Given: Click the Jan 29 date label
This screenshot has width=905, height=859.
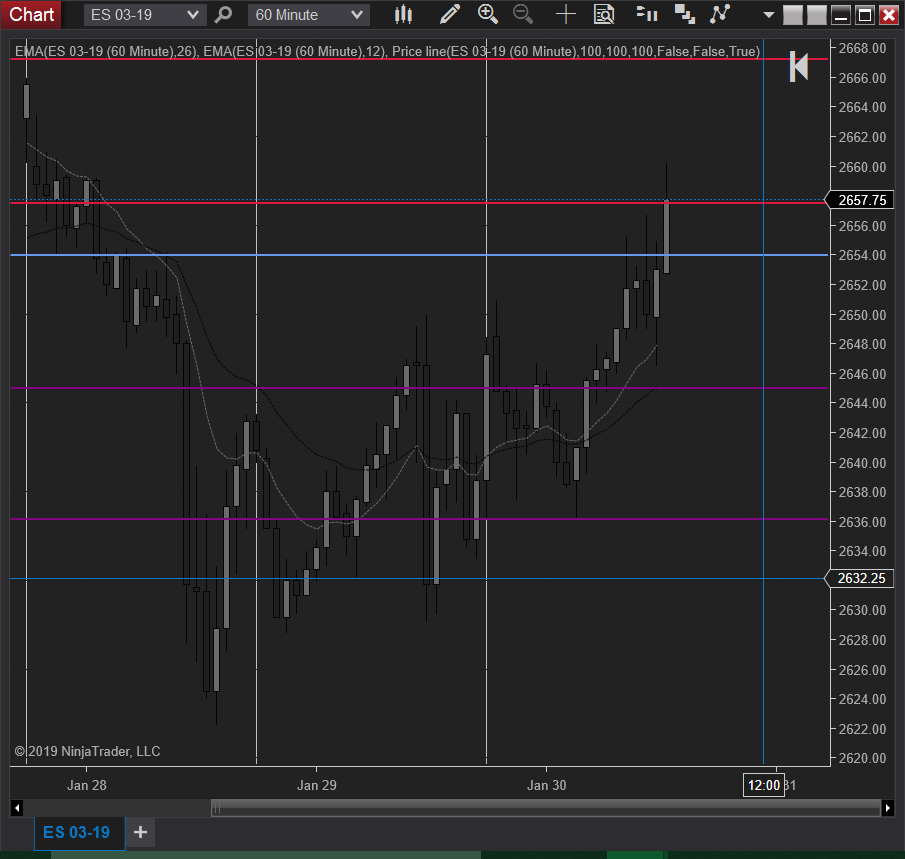Looking at the screenshot, I should [316, 785].
